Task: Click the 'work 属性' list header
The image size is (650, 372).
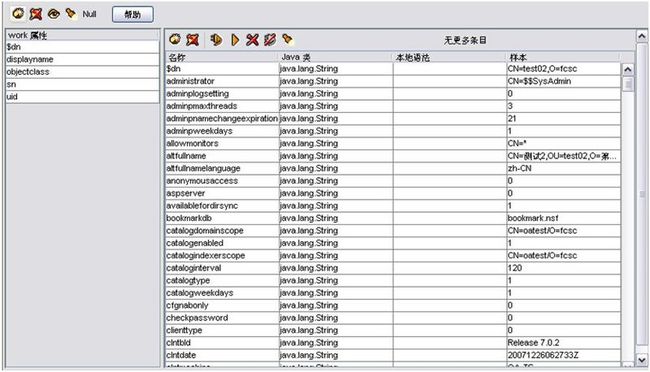Action: click(82, 35)
